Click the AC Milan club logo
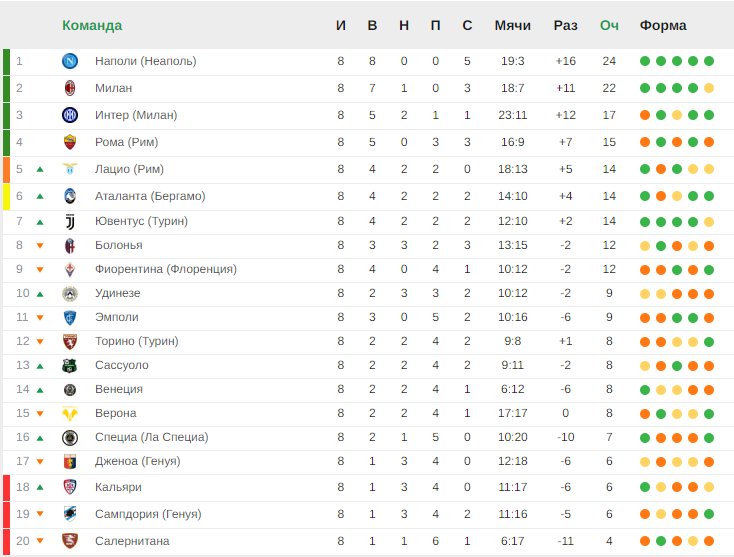Screen dimensions: 734x557 click(70, 88)
